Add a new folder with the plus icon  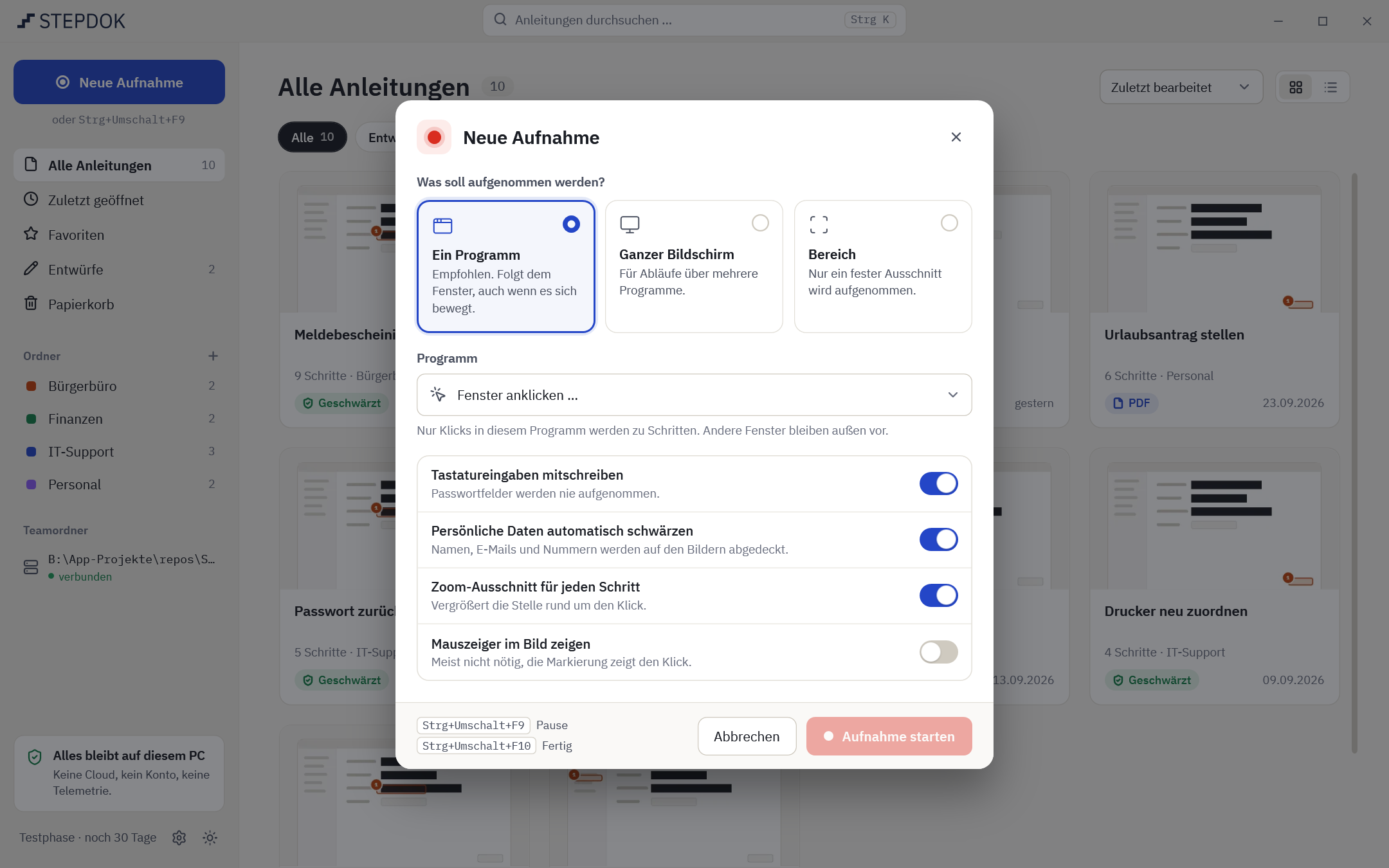pos(213,356)
